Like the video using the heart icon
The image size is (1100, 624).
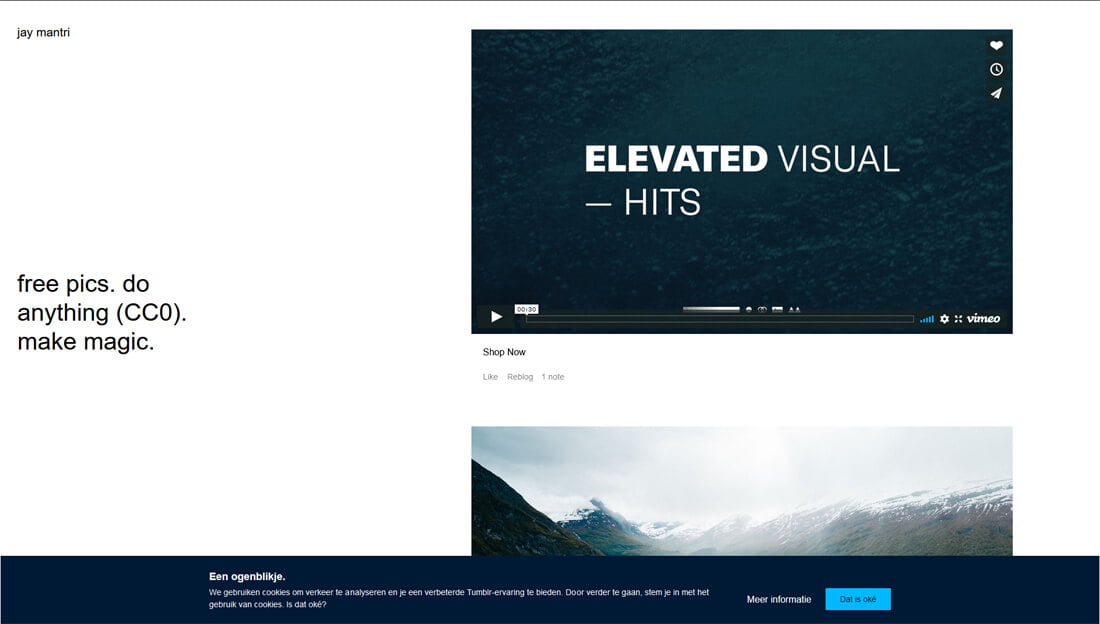[995, 45]
